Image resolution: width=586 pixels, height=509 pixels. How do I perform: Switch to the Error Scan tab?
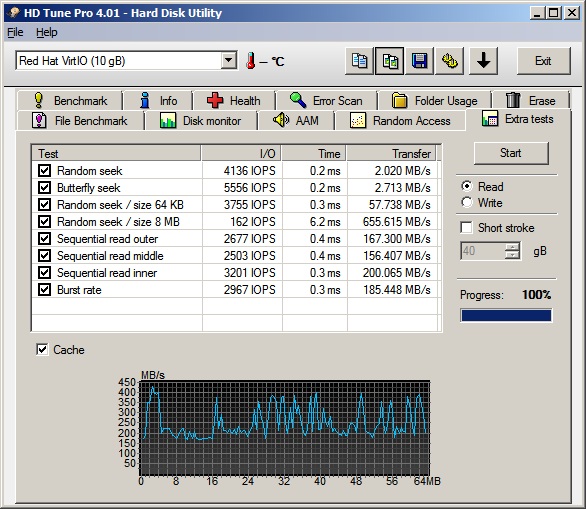pyautogui.click(x=326, y=101)
